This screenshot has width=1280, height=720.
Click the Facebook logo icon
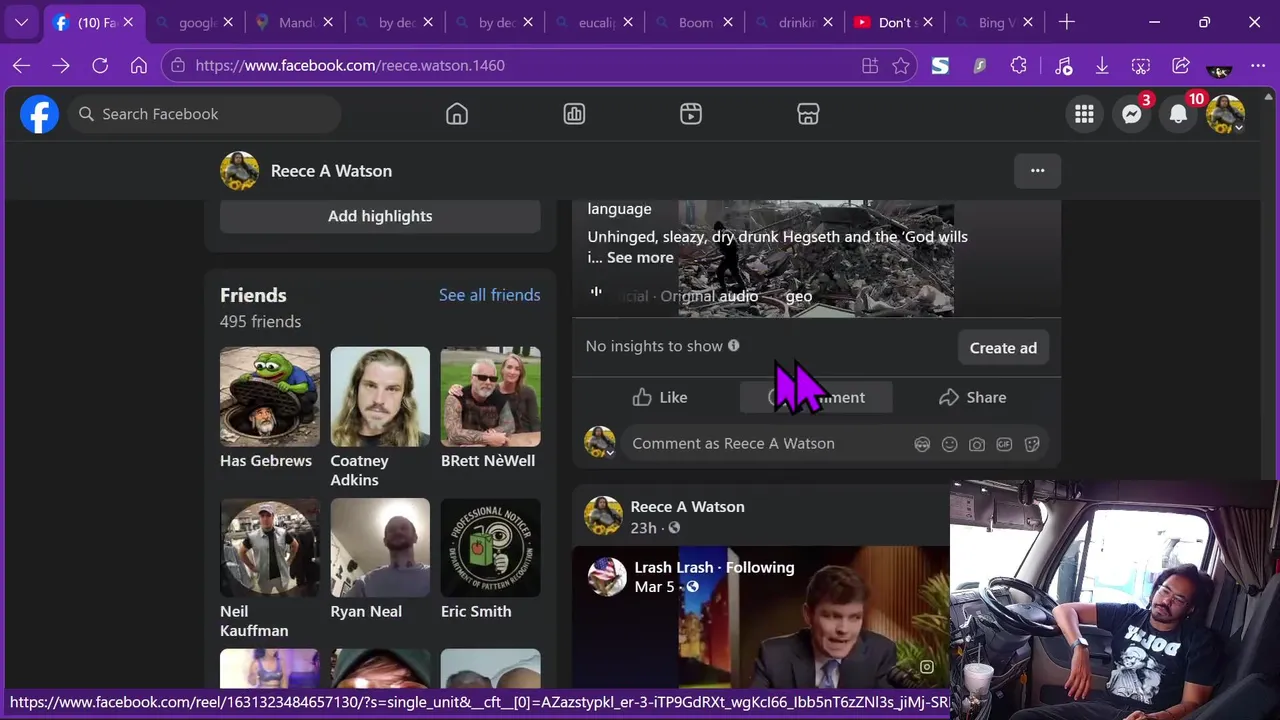39,114
